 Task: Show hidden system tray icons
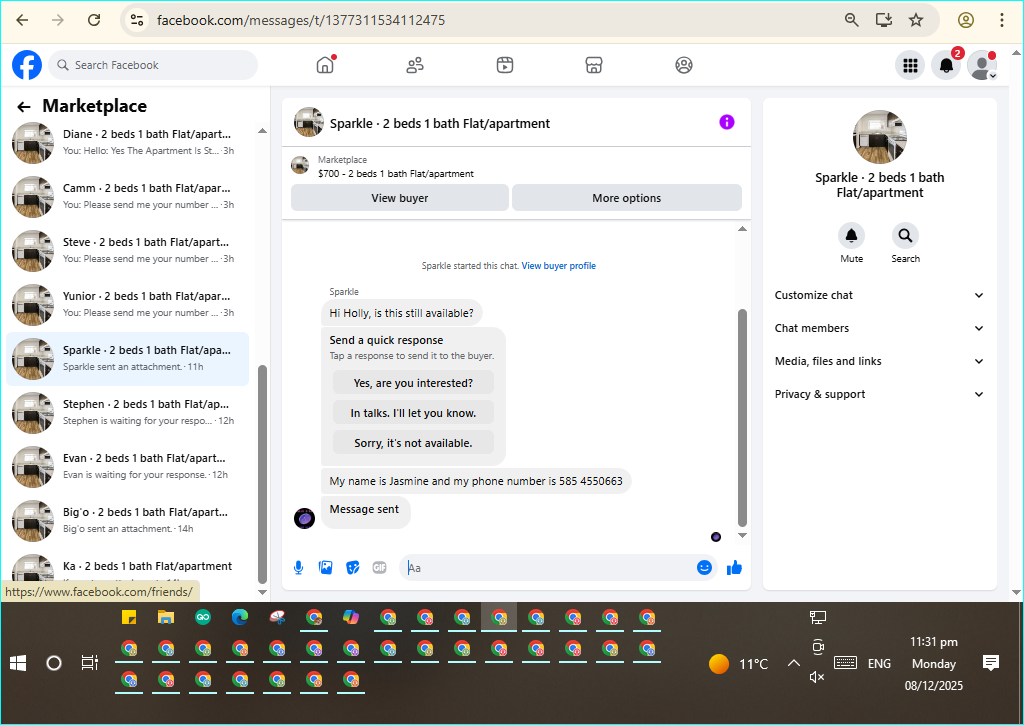(793, 664)
